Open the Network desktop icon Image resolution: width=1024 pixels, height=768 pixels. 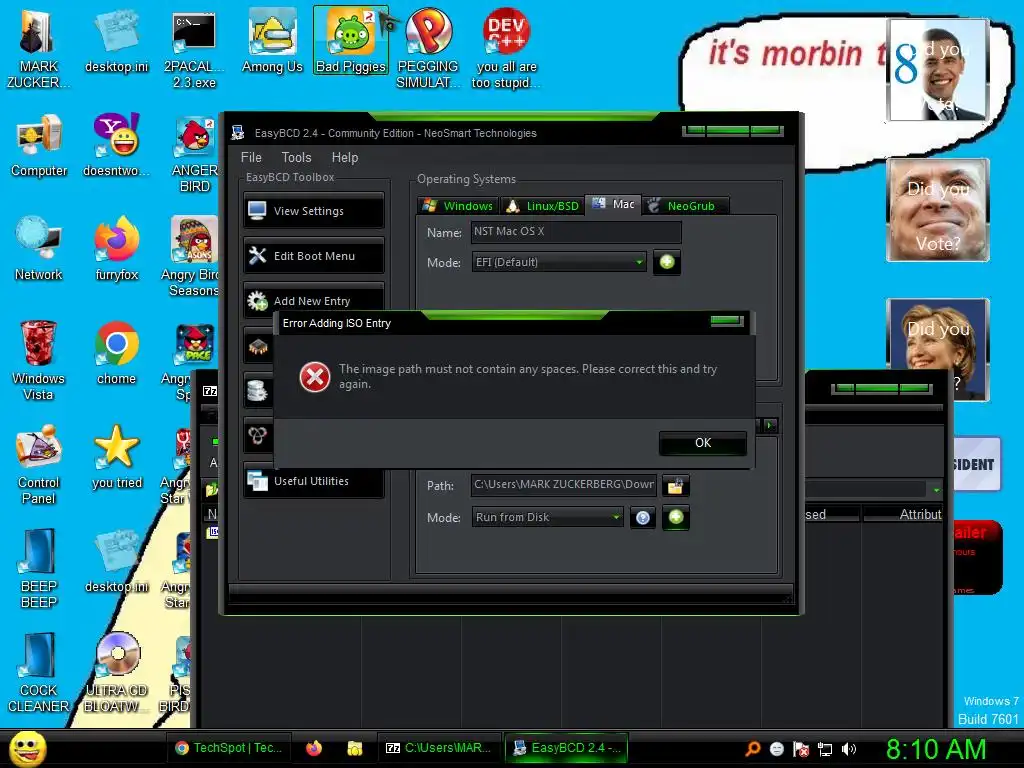pyautogui.click(x=39, y=249)
